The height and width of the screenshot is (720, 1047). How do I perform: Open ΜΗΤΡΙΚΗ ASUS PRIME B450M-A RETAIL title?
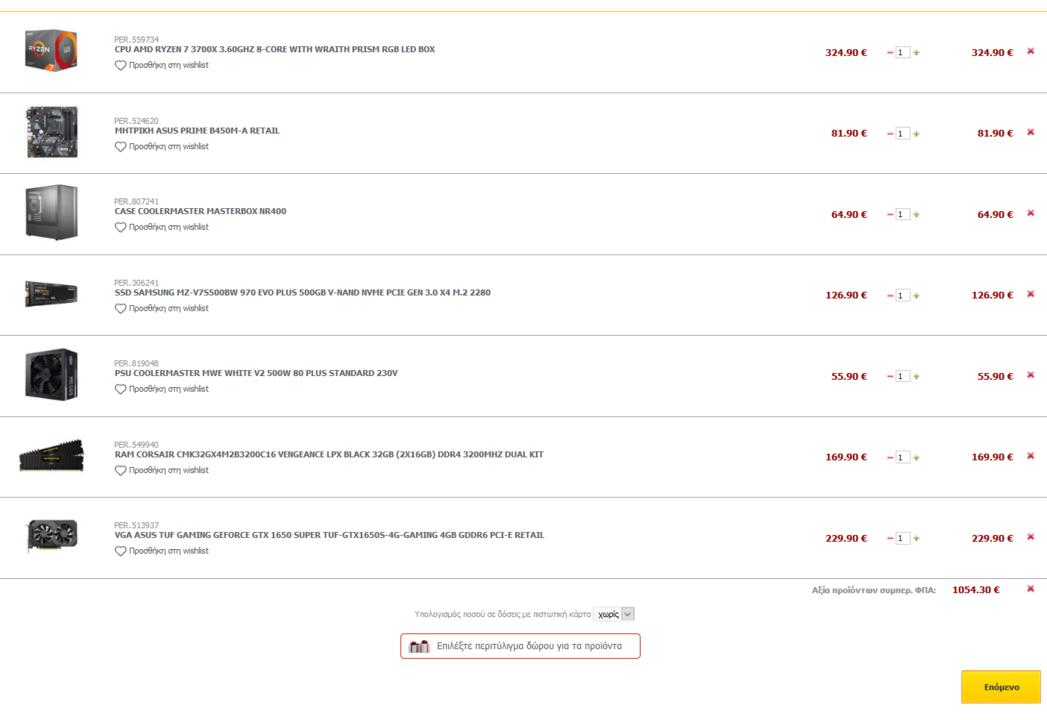click(197, 131)
